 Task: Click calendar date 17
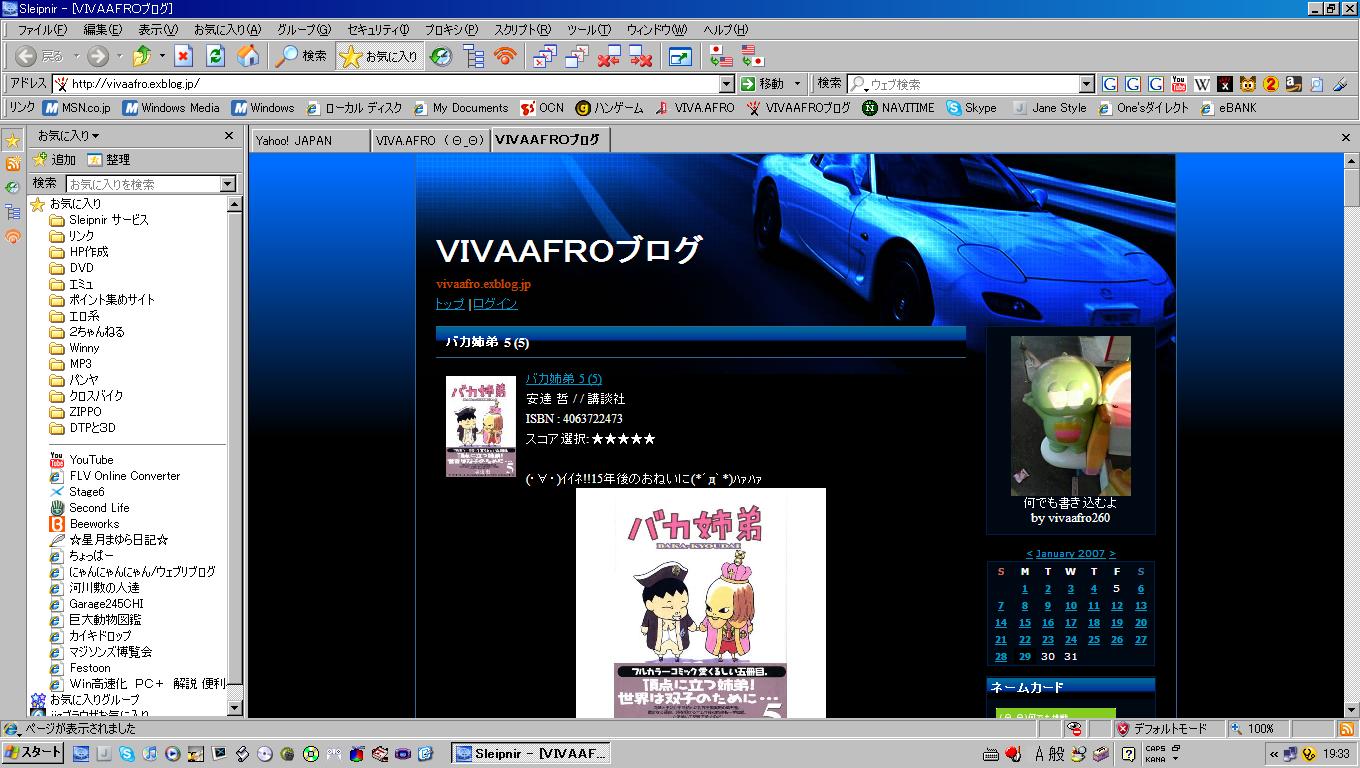(1070, 623)
